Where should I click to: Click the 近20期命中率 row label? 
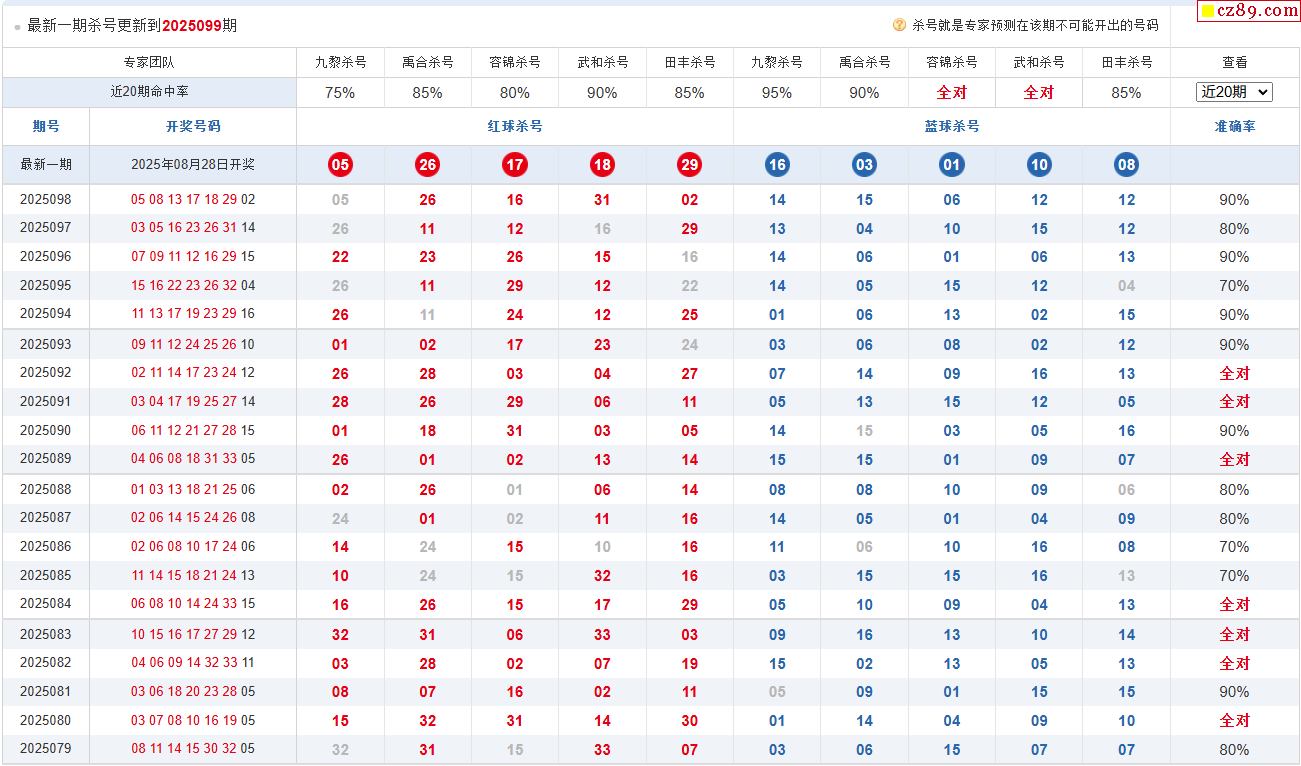(149, 92)
